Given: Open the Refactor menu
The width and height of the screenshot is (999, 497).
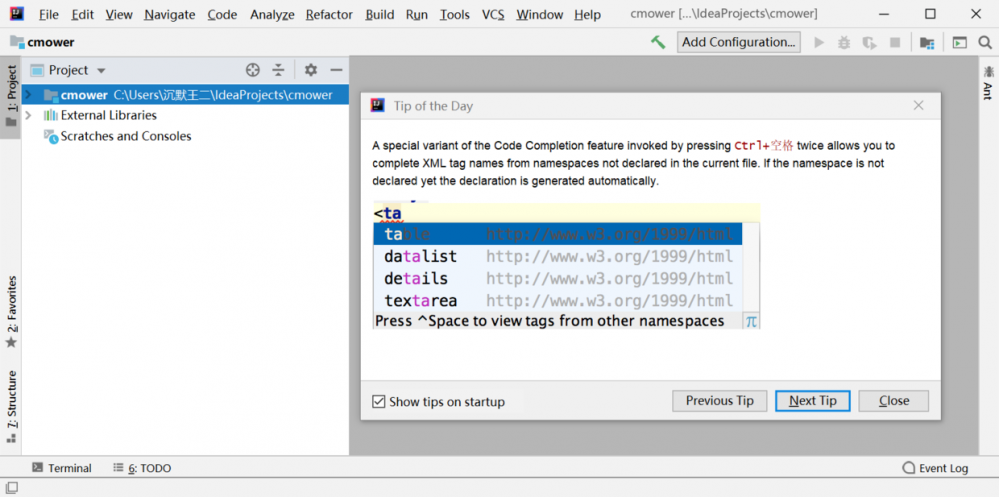Looking at the screenshot, I should tap(329, 14).
